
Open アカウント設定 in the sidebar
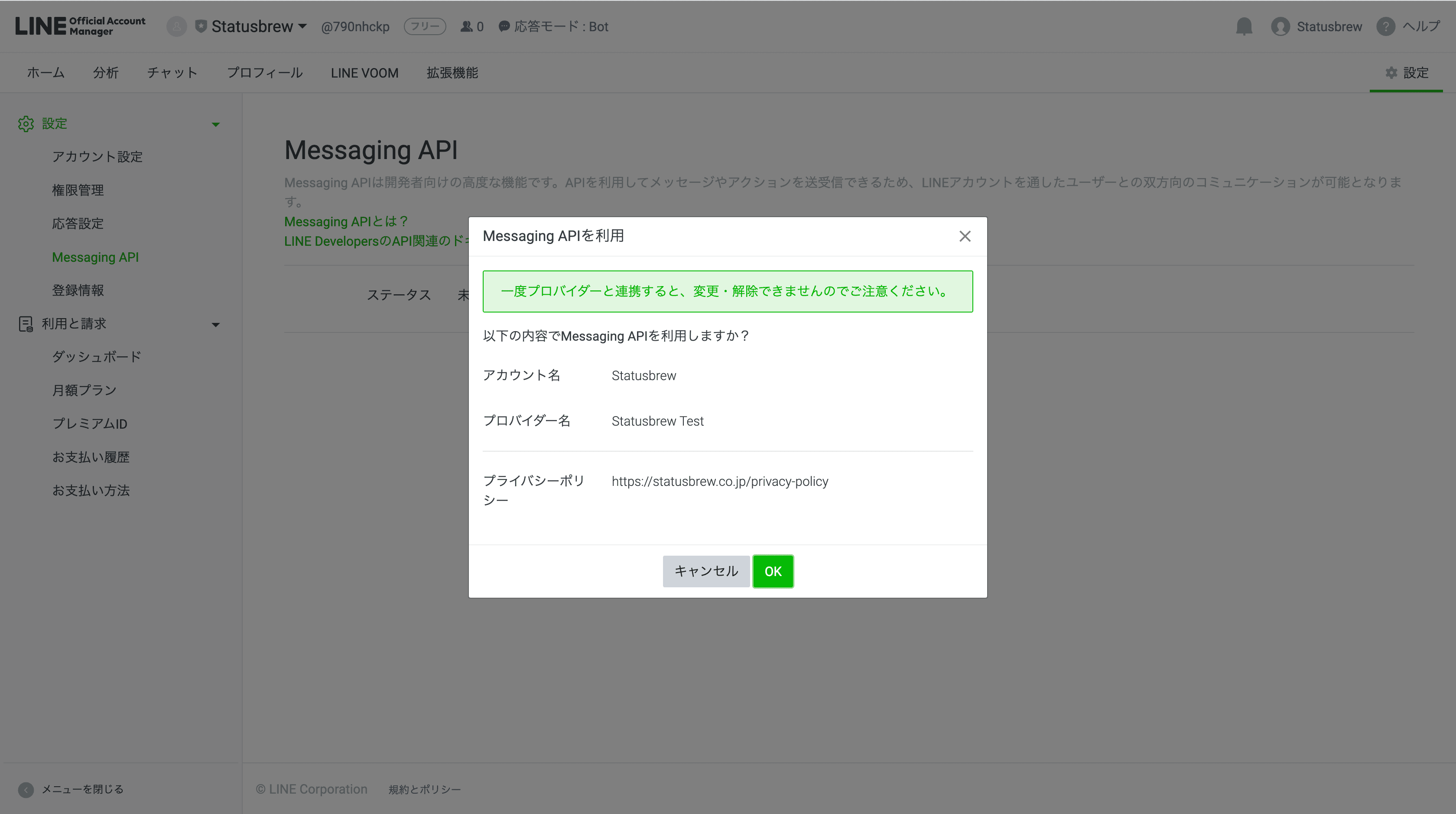97,156
